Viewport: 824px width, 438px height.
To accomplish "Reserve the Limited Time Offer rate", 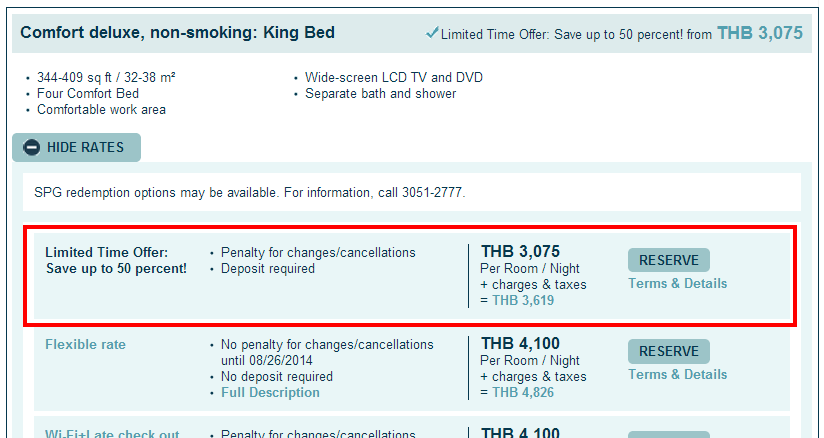I will [x=668, y=260].
